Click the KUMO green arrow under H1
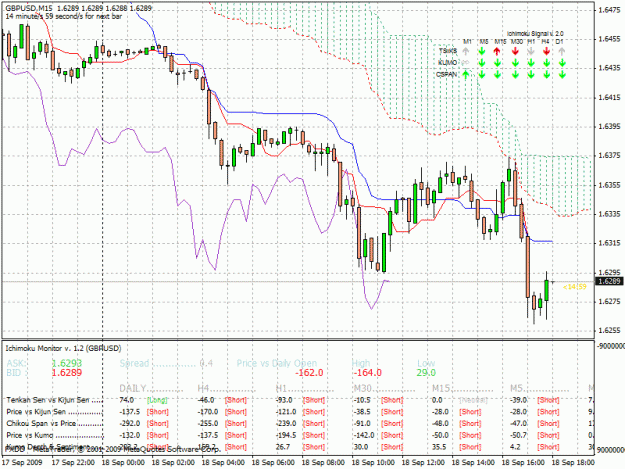This screenshot has height=469, width=625. pos(531,63)
